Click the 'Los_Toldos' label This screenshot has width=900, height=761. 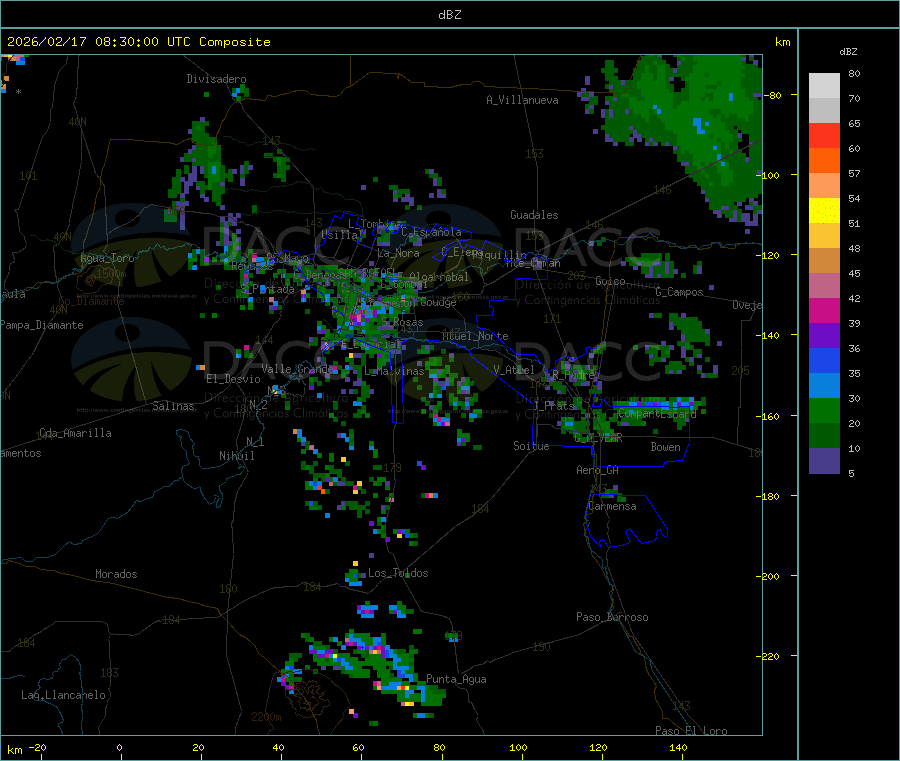click(398, 573)
